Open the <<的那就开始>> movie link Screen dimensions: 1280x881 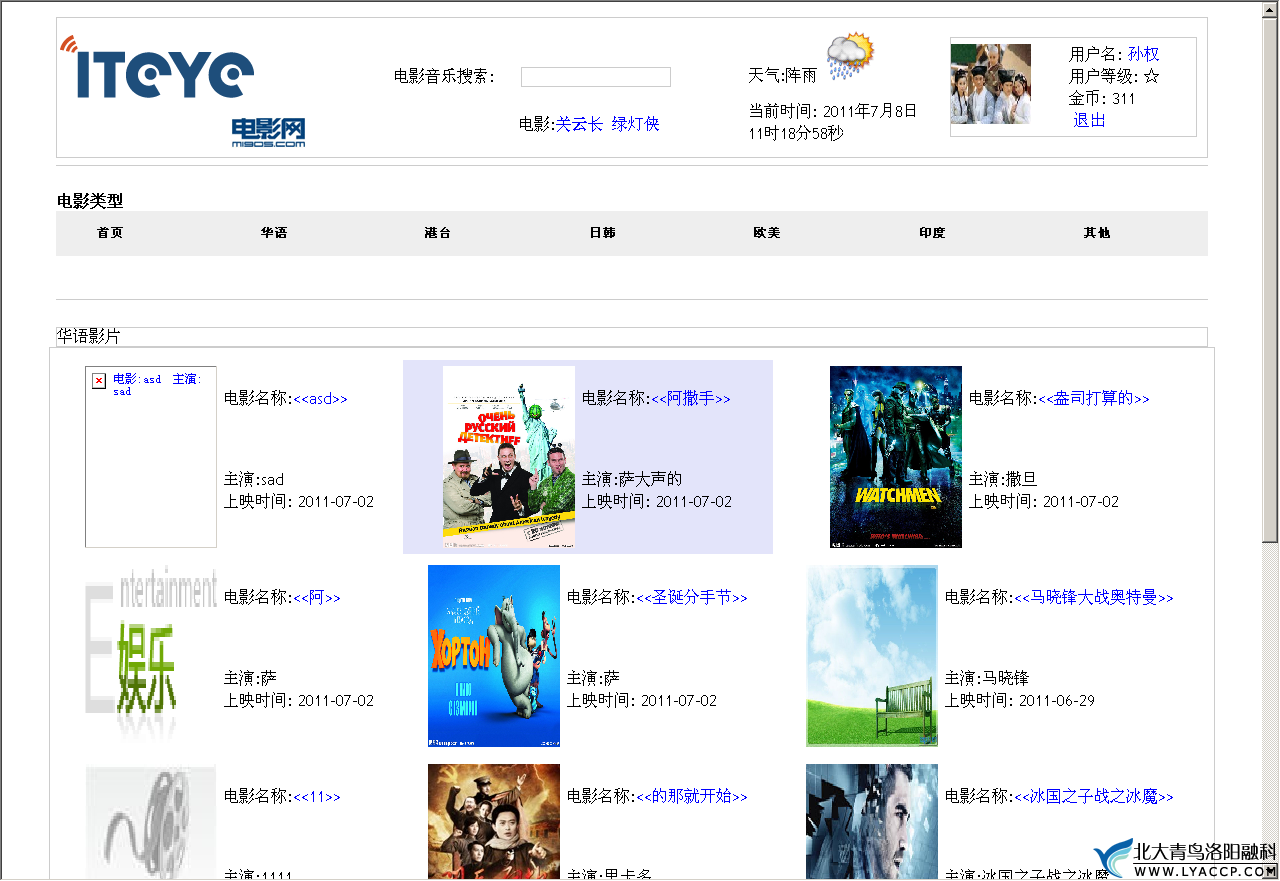[x=692, y=796]
